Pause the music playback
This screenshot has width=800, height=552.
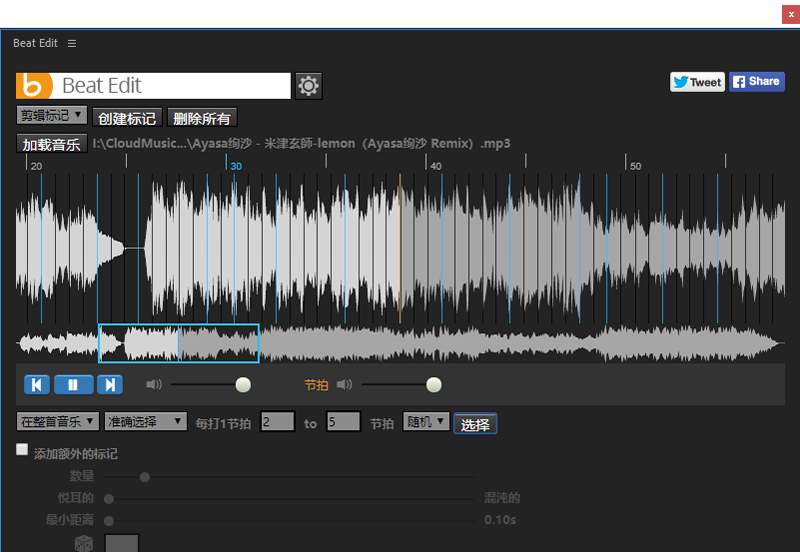pos(73,385)
